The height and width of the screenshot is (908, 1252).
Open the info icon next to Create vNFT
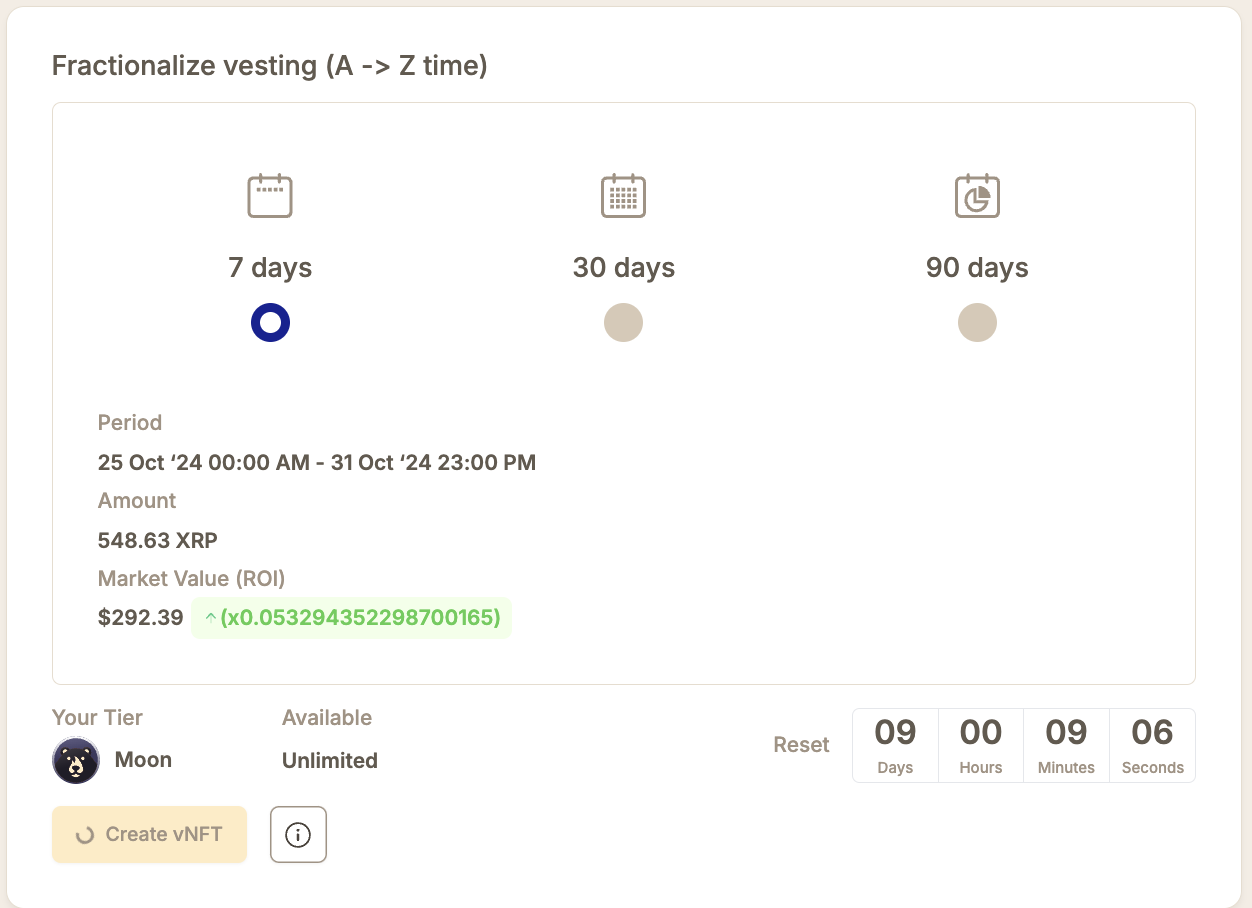[x=298, y=834]
